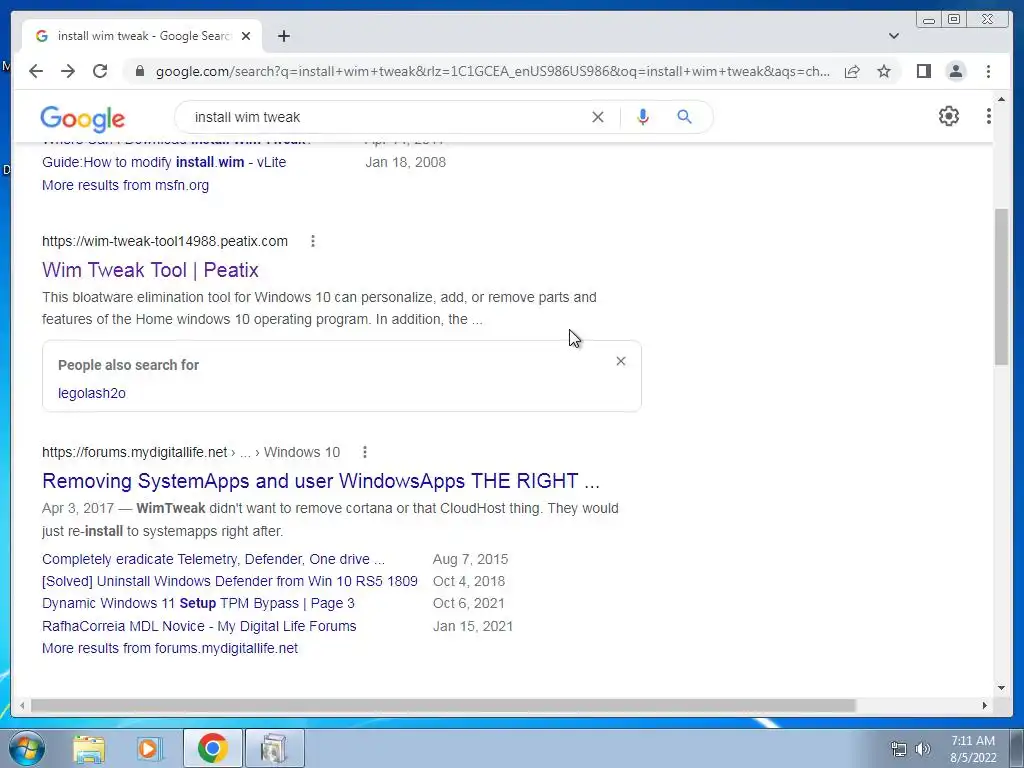
Task: Start voice search with the microphone
Action: (643, 117)
